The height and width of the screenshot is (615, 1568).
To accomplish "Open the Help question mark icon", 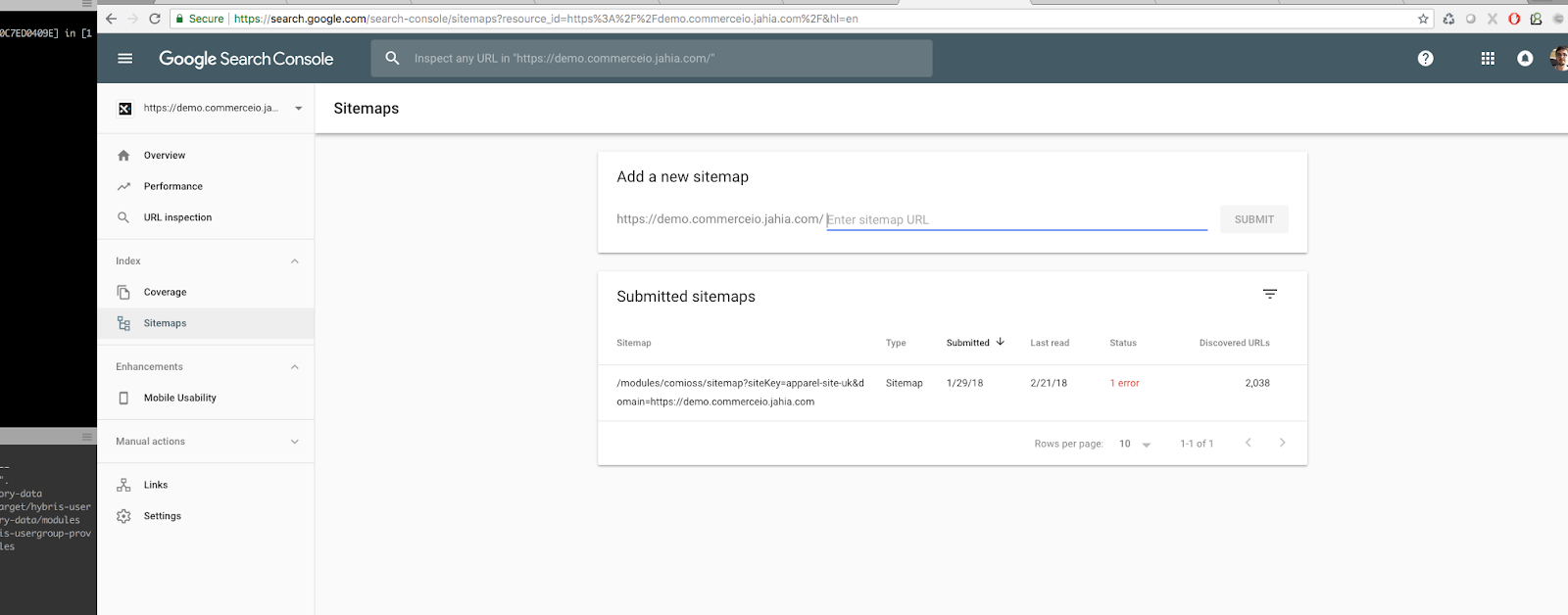I will coord(1426,59).
